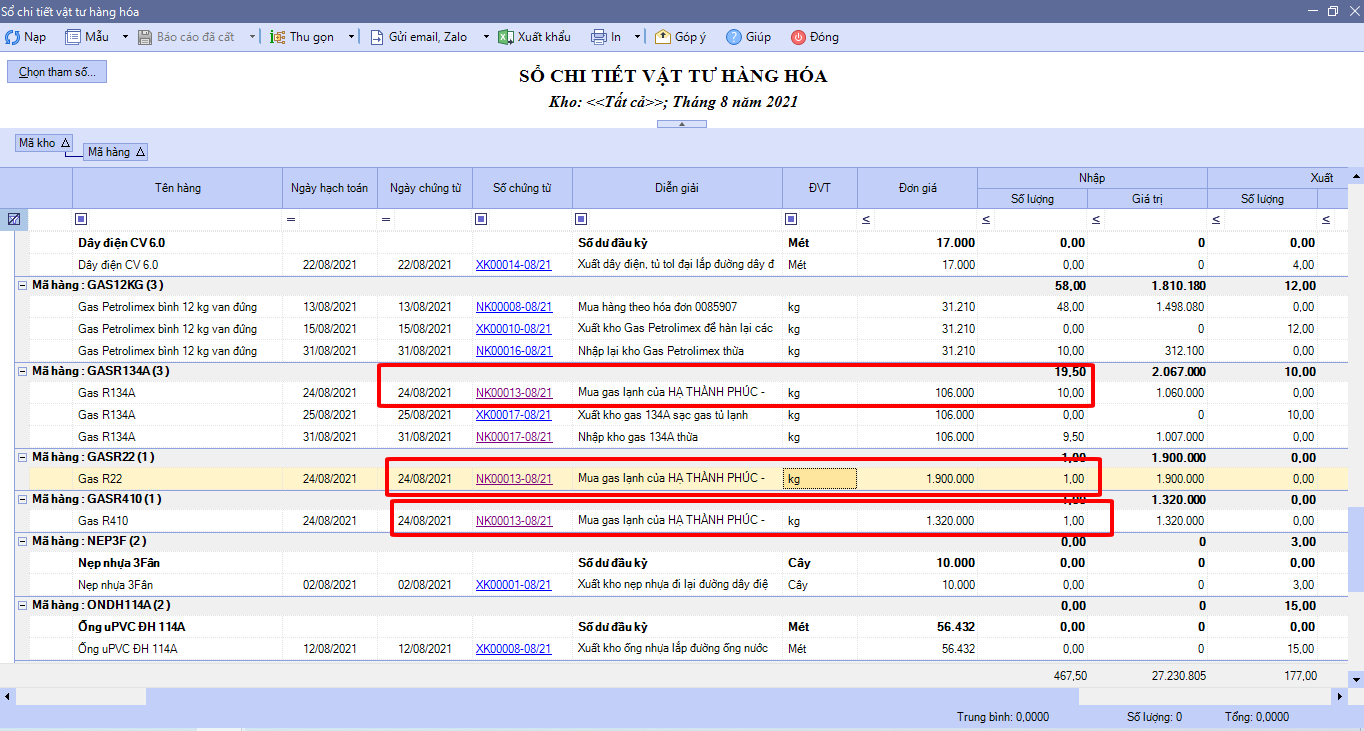Open voucher link NK00008-08/21

(x=513, y=307)
